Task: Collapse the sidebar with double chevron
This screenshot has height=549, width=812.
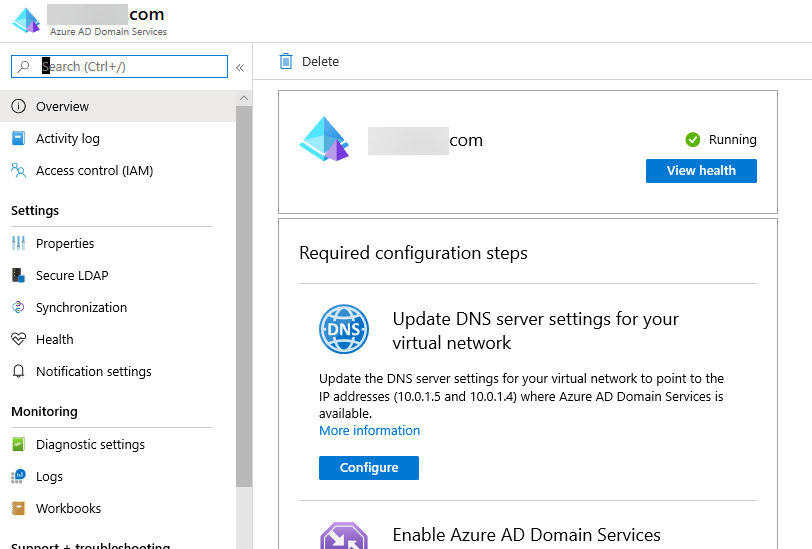Action: (240, 68)
